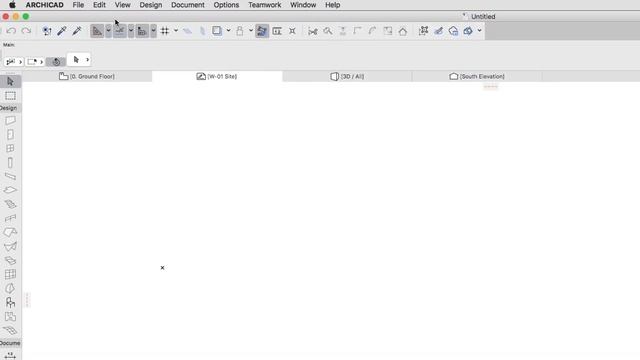Viewport: 640px width, 360px height.
Task: Expand first Info Box selection method chevron
Action: click(20, 62)
